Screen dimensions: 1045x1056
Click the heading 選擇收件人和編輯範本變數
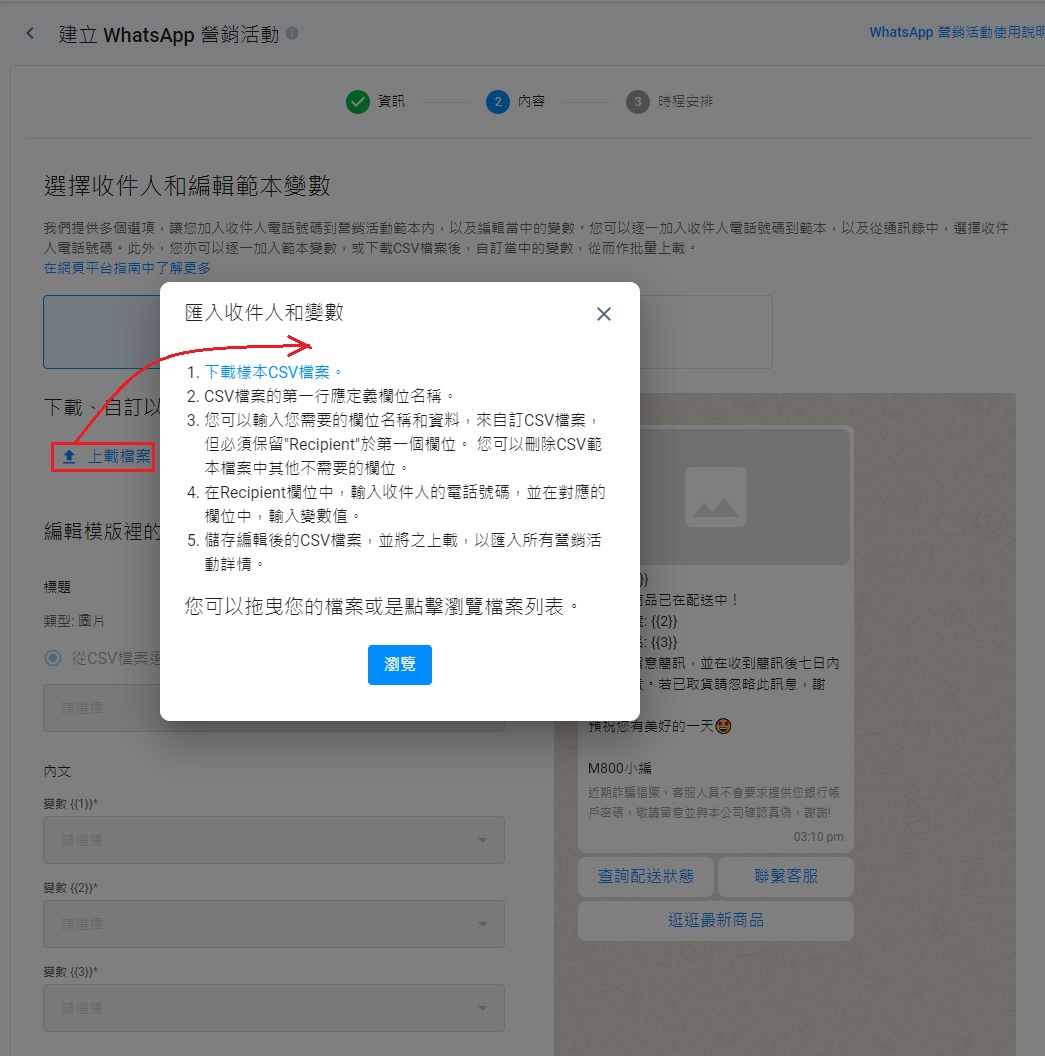(x=187, y=186)
